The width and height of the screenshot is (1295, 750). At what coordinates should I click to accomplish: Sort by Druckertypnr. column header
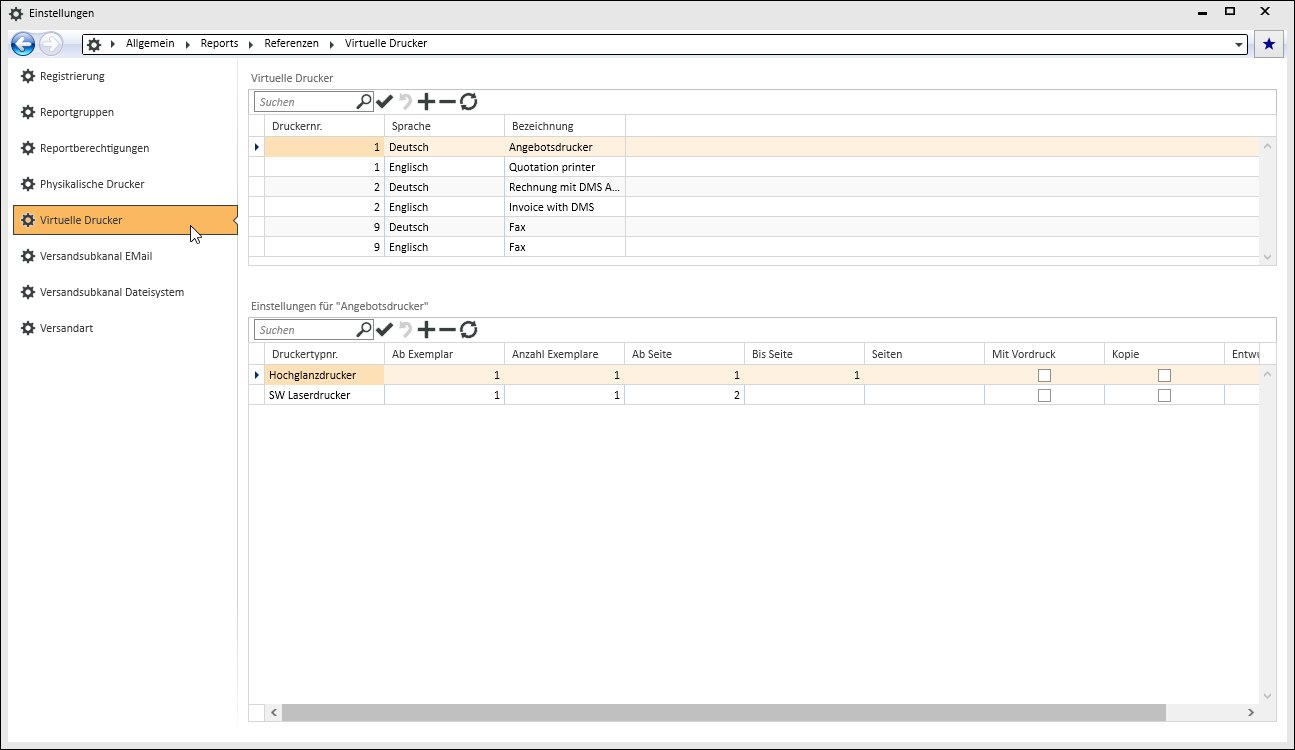pyautogui.click(x=324, y=354)
